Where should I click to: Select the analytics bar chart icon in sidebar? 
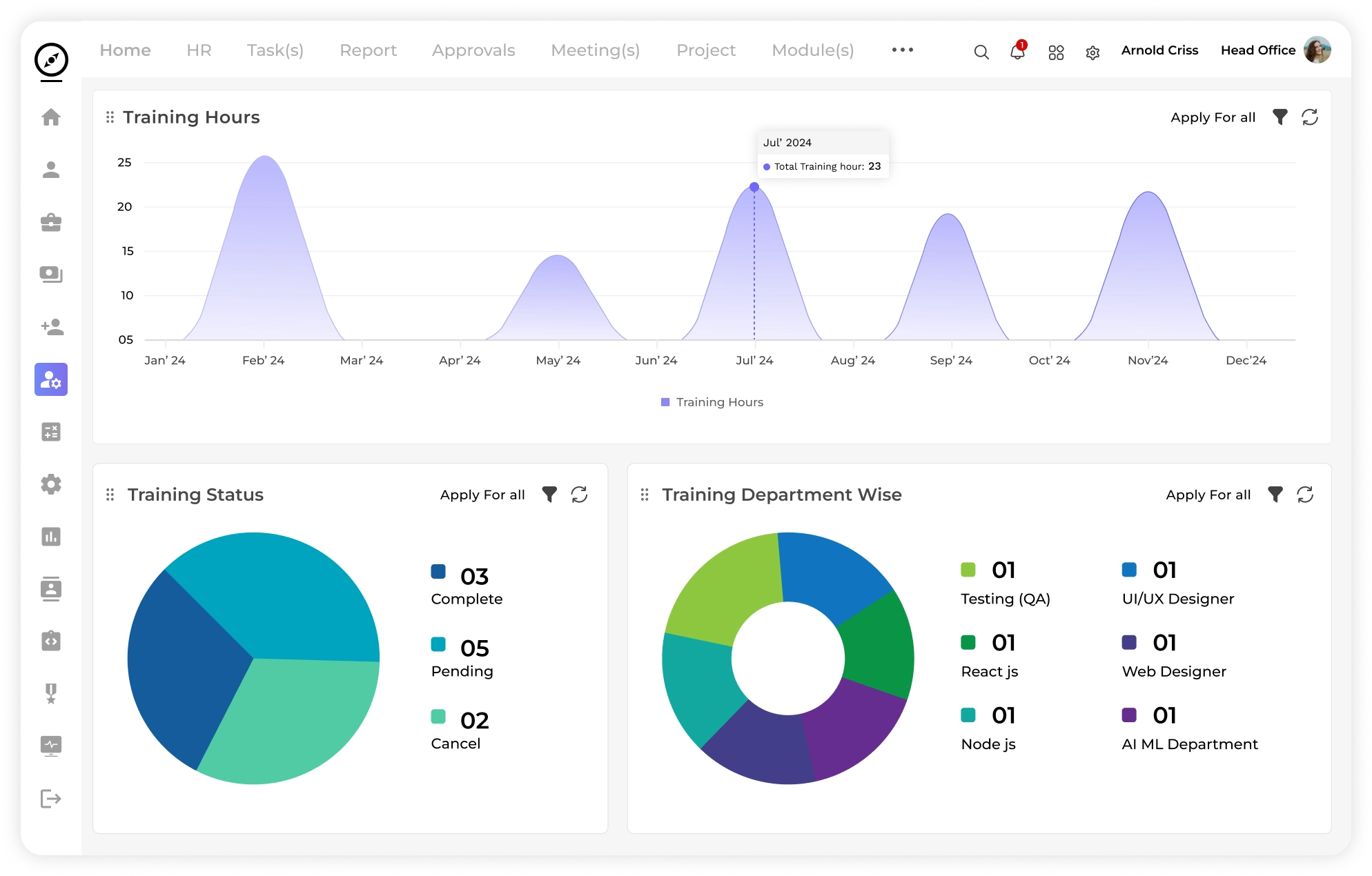52,537
